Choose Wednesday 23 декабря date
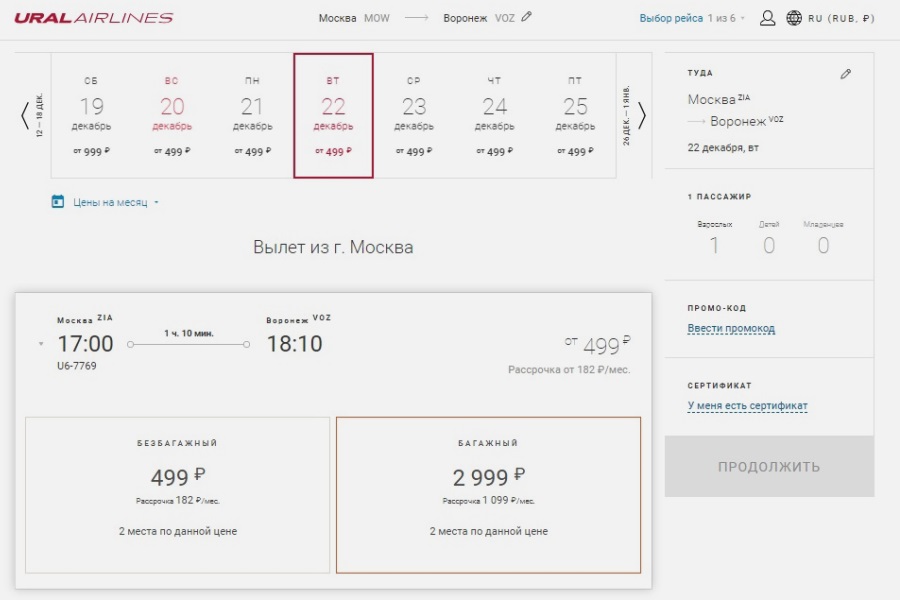 click(414, 116)
